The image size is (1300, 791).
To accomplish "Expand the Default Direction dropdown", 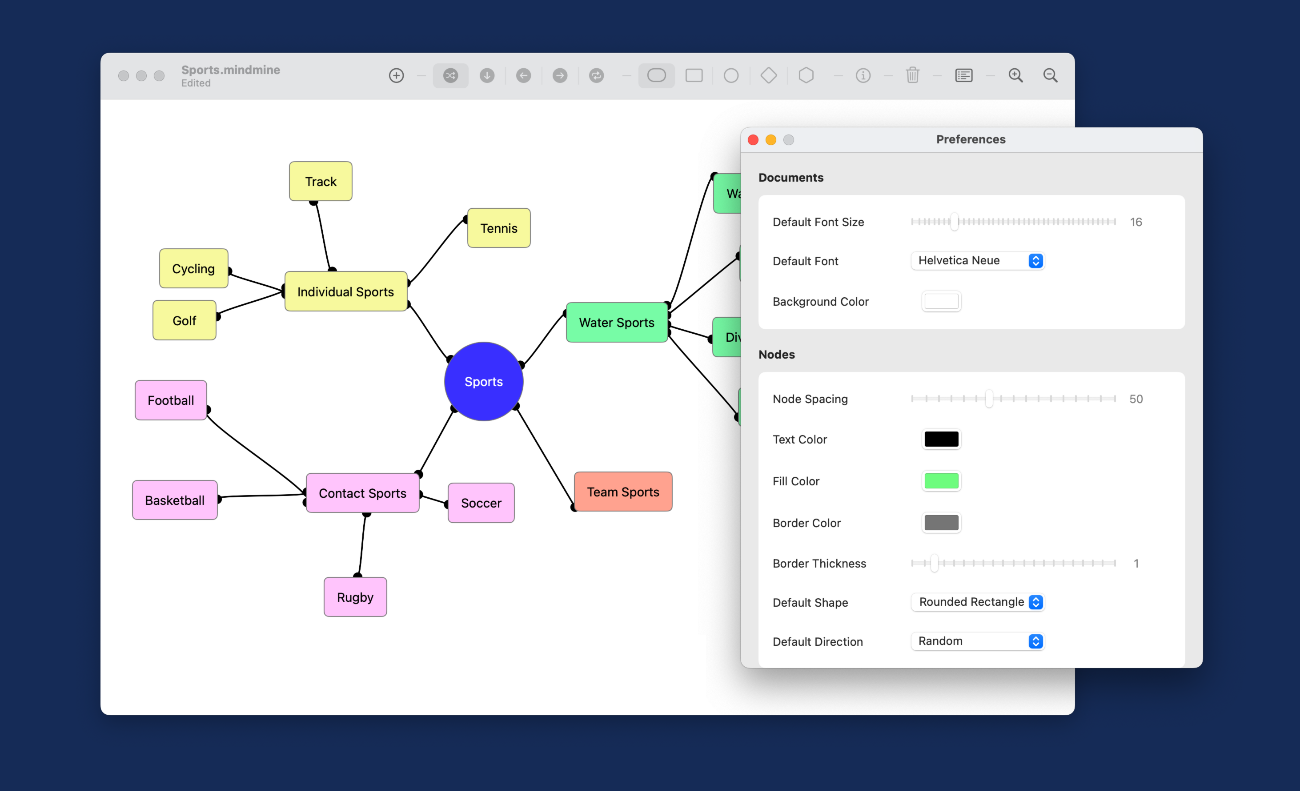I will click(x=977, y=641).
